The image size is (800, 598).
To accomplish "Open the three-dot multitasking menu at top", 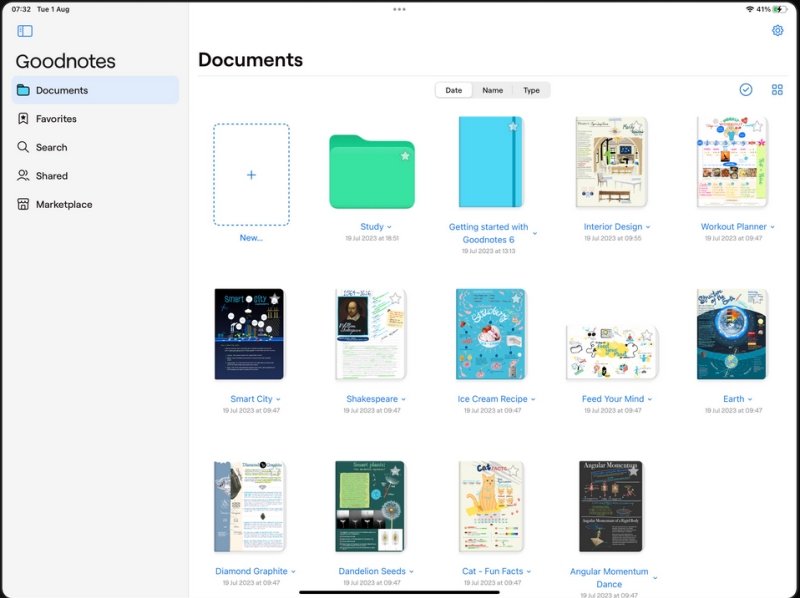I will 399,9.
